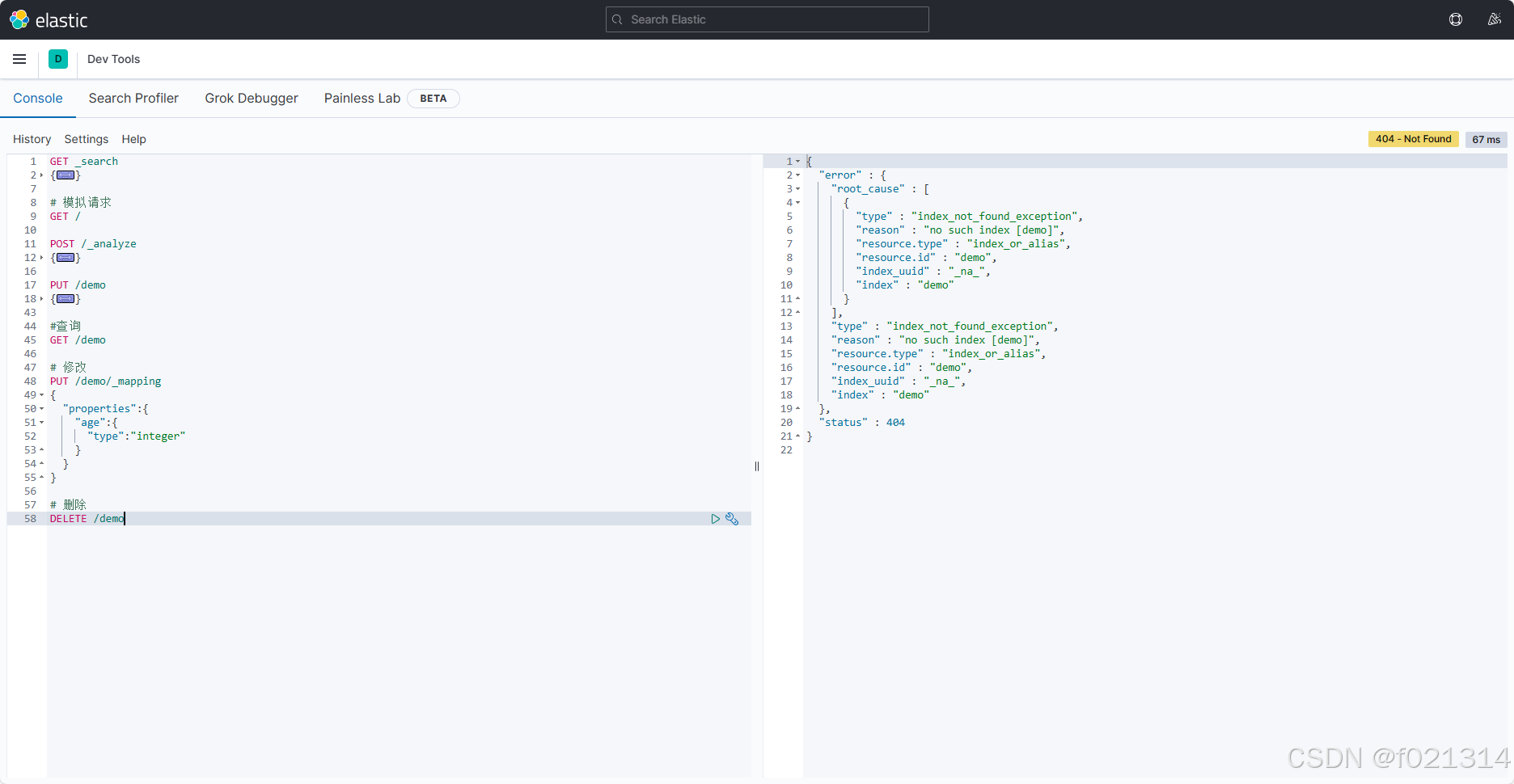Switch to the Console tab
Image resolution: width=1514 pixels, height=784 pixels.
38,98
